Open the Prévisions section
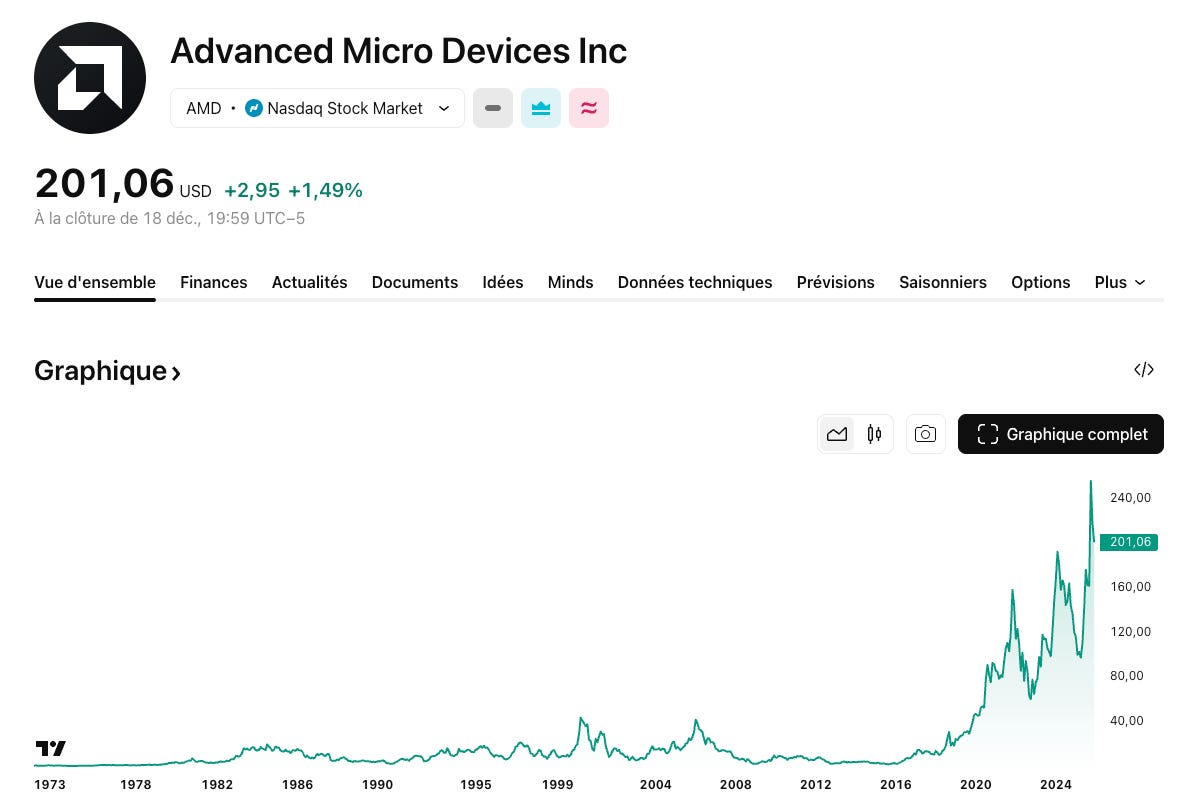1182x809 pixels. pyautogui.click(x=835, y=282)
